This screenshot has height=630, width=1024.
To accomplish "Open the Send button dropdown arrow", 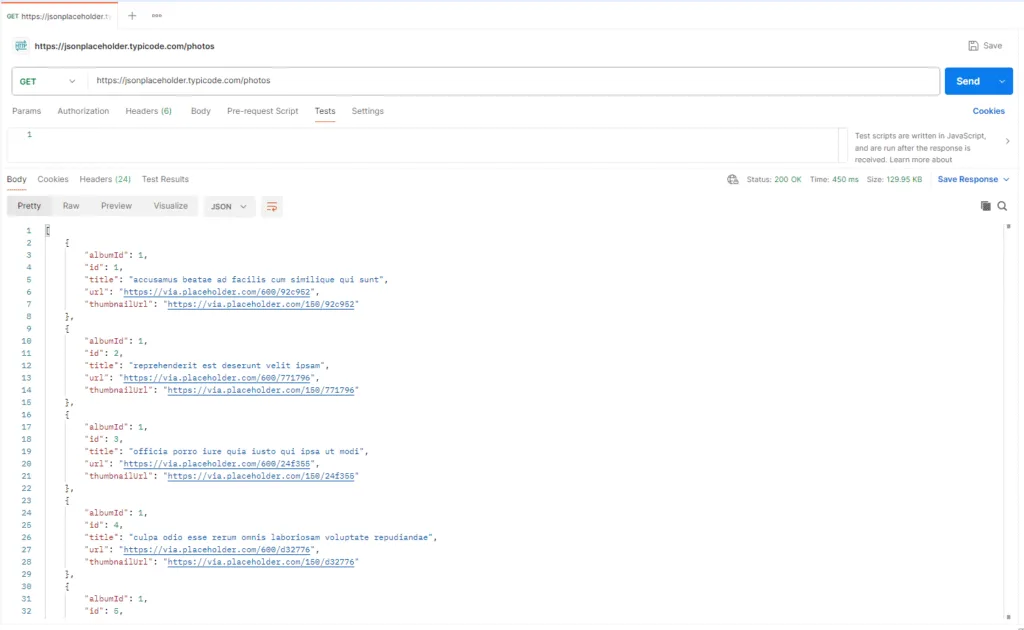I will [1002, 81].
